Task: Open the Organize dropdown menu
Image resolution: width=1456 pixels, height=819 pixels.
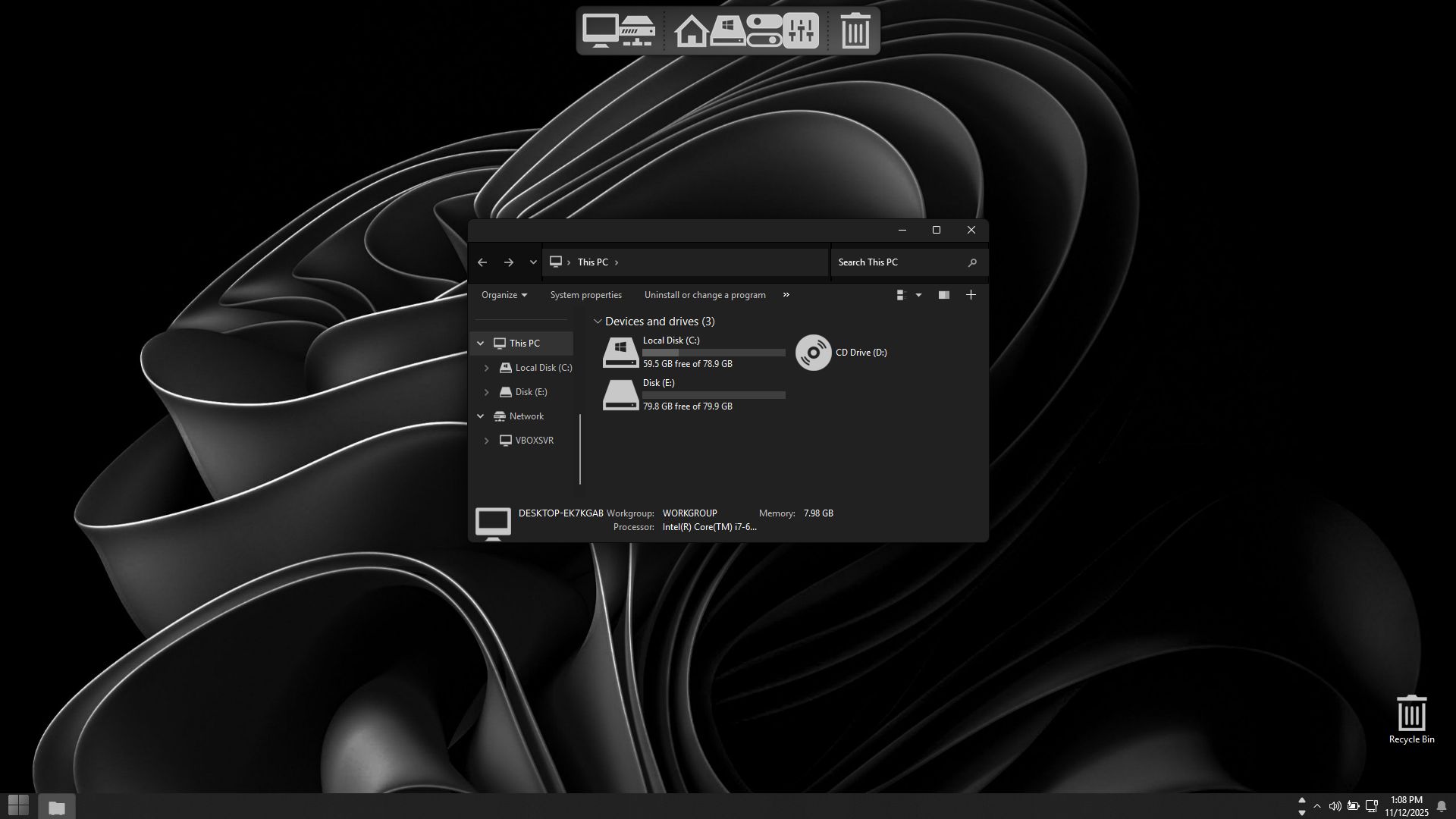Action: tap(504, 295)
